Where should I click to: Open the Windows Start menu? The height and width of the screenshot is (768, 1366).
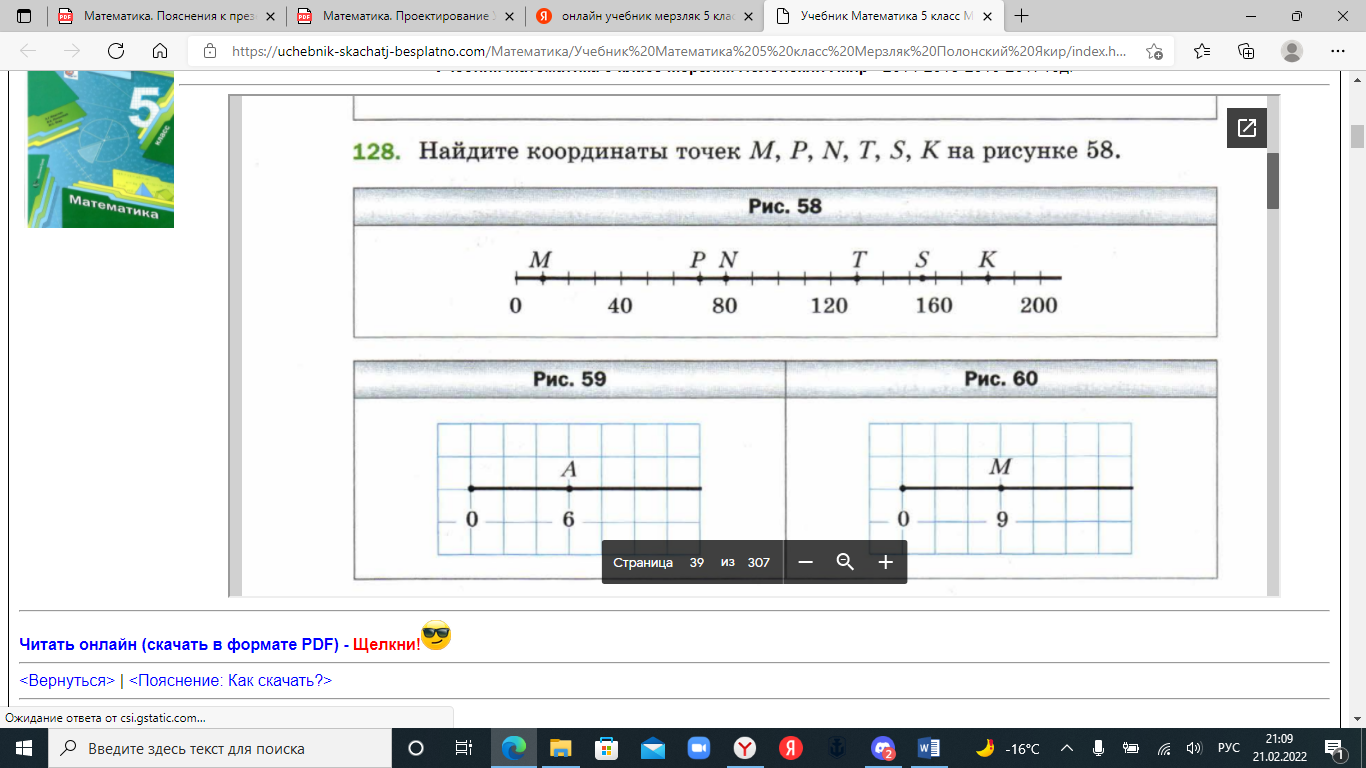click(24, 748)
